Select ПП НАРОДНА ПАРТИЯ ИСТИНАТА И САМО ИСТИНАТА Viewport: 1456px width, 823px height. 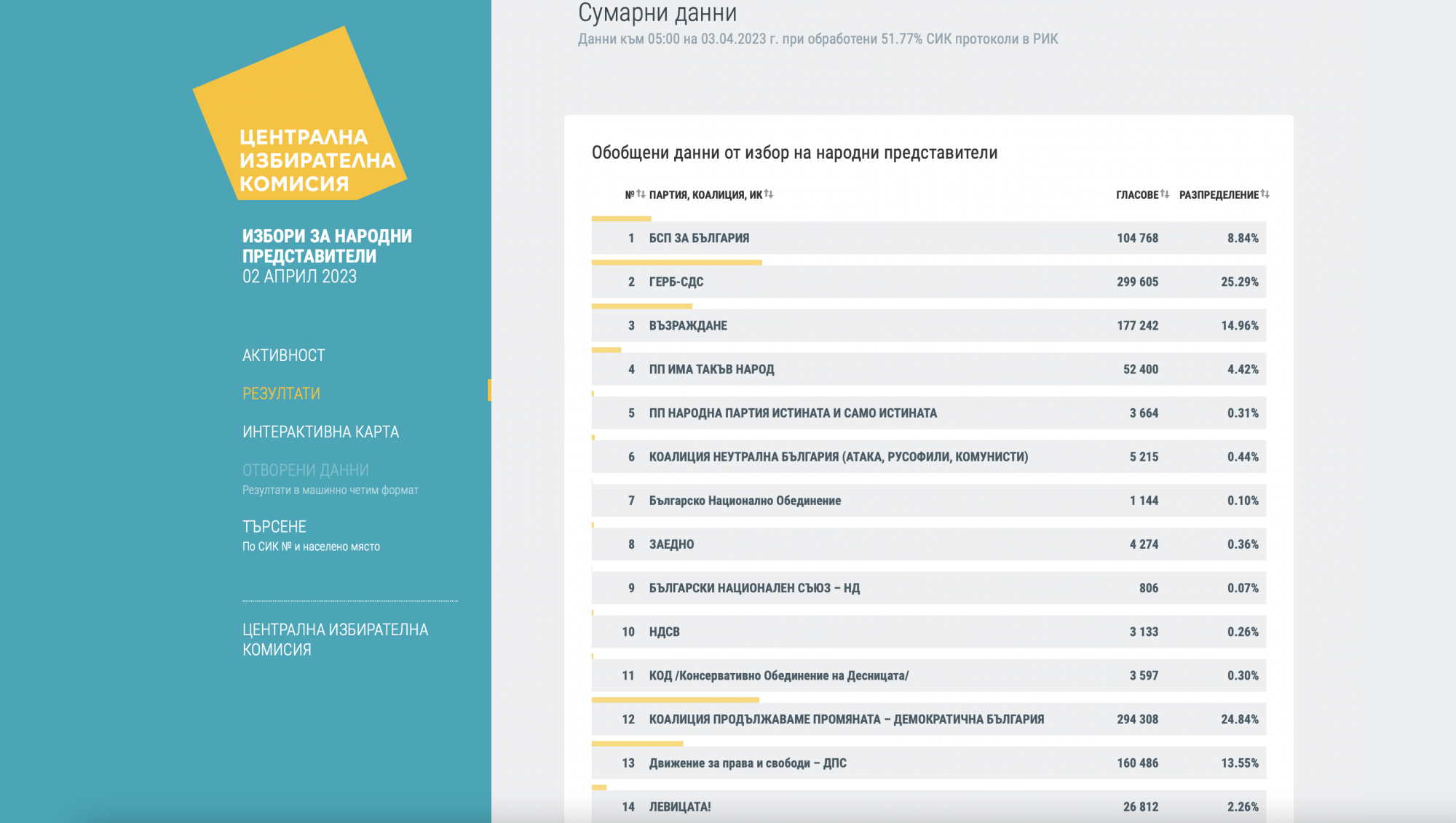pos(928,413)
